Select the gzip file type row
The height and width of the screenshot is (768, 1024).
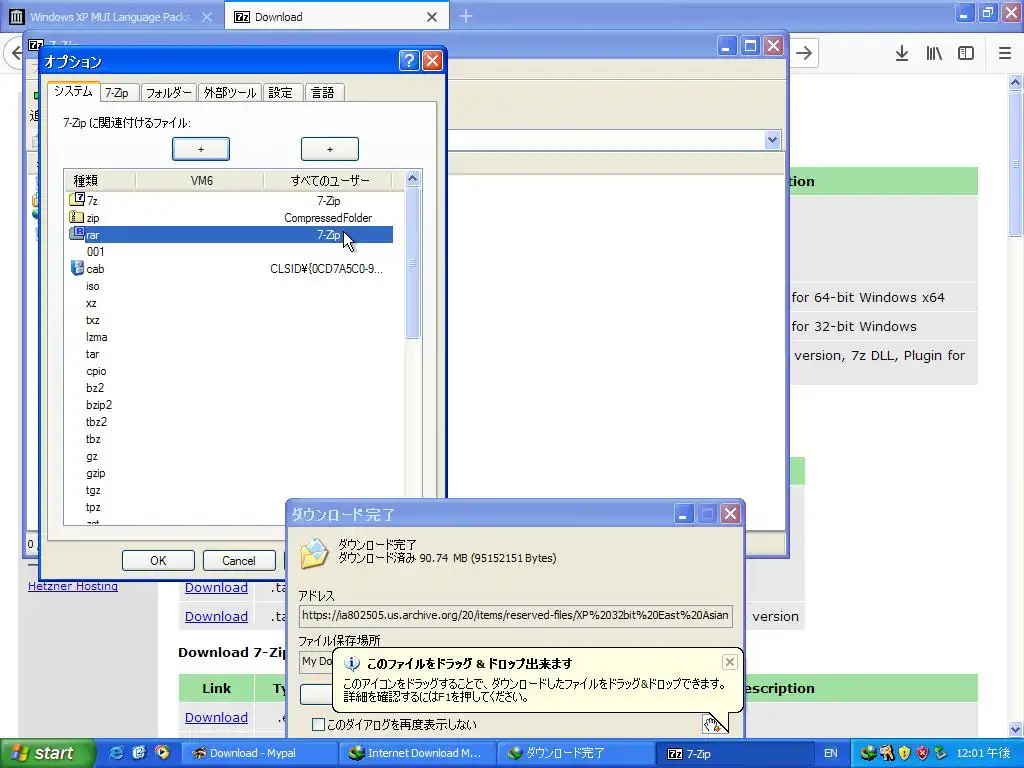pyautogui.click(x=229, y=473)
